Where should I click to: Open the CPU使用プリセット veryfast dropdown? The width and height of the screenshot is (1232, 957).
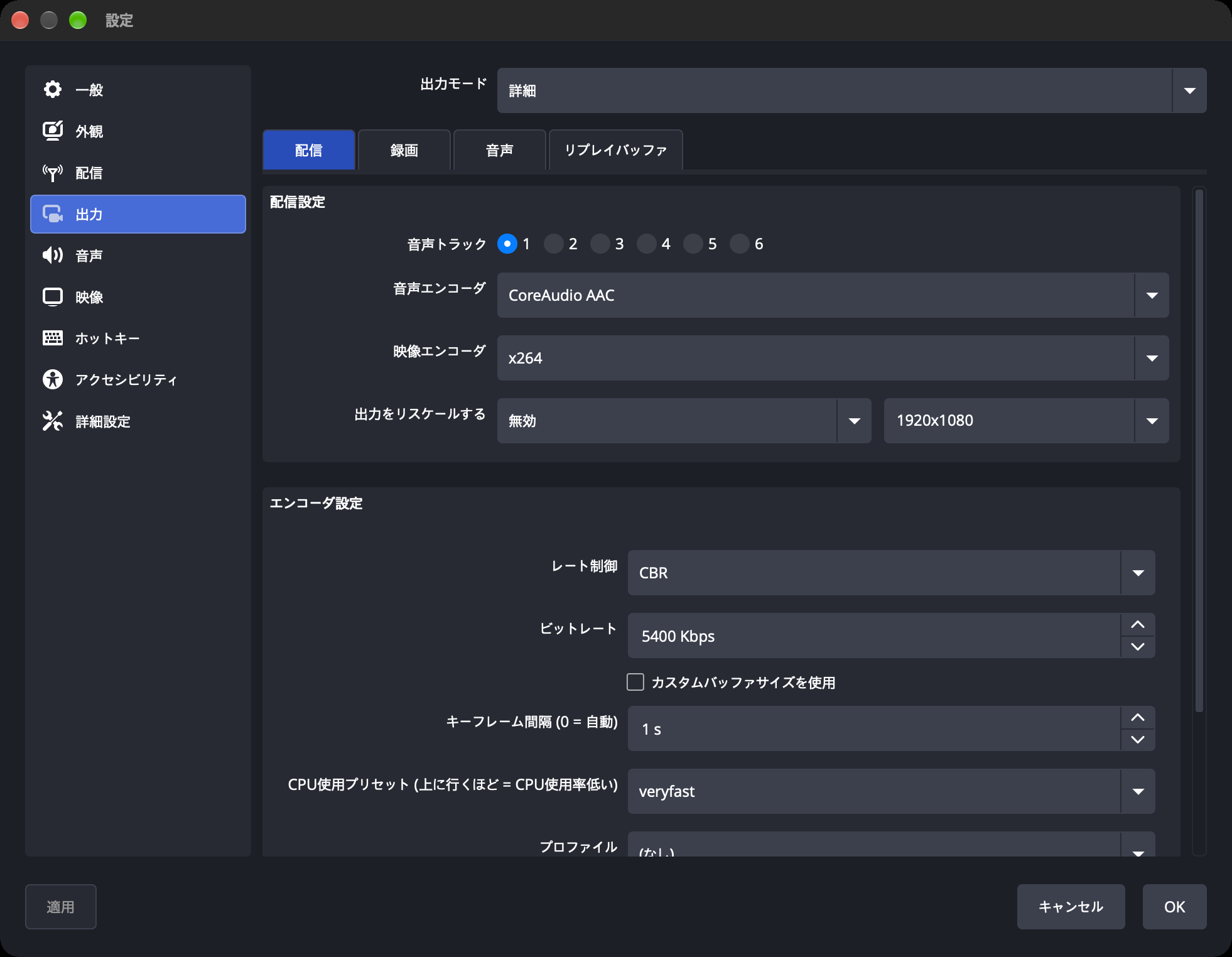[x=891, y=791]
